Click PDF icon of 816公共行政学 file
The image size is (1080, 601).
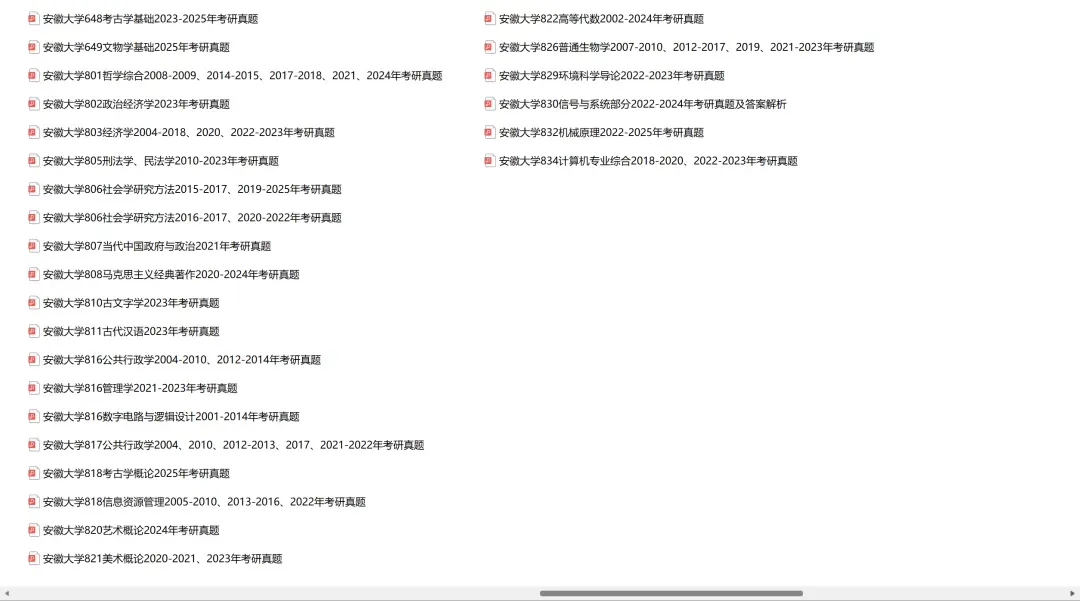click(x=33, y=359)
